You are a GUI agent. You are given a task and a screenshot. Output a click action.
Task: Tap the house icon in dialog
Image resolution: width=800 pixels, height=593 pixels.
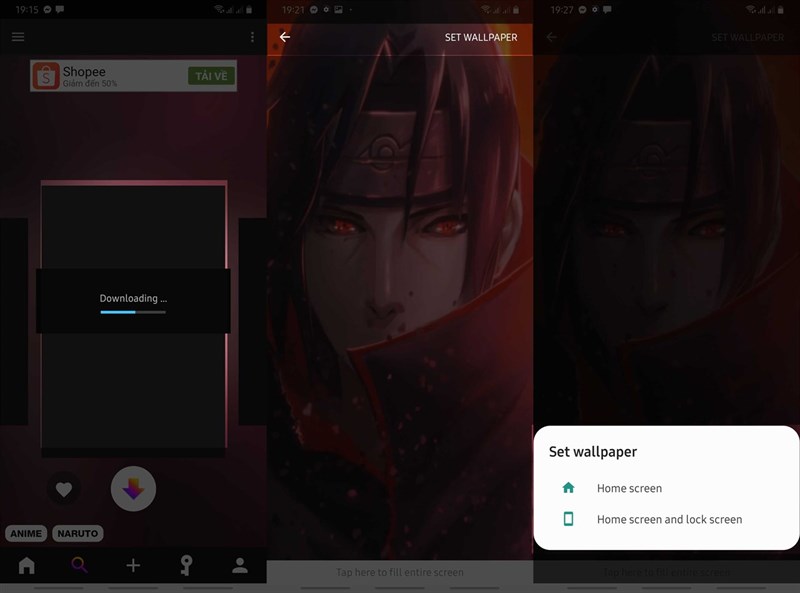tap(568, 488)
